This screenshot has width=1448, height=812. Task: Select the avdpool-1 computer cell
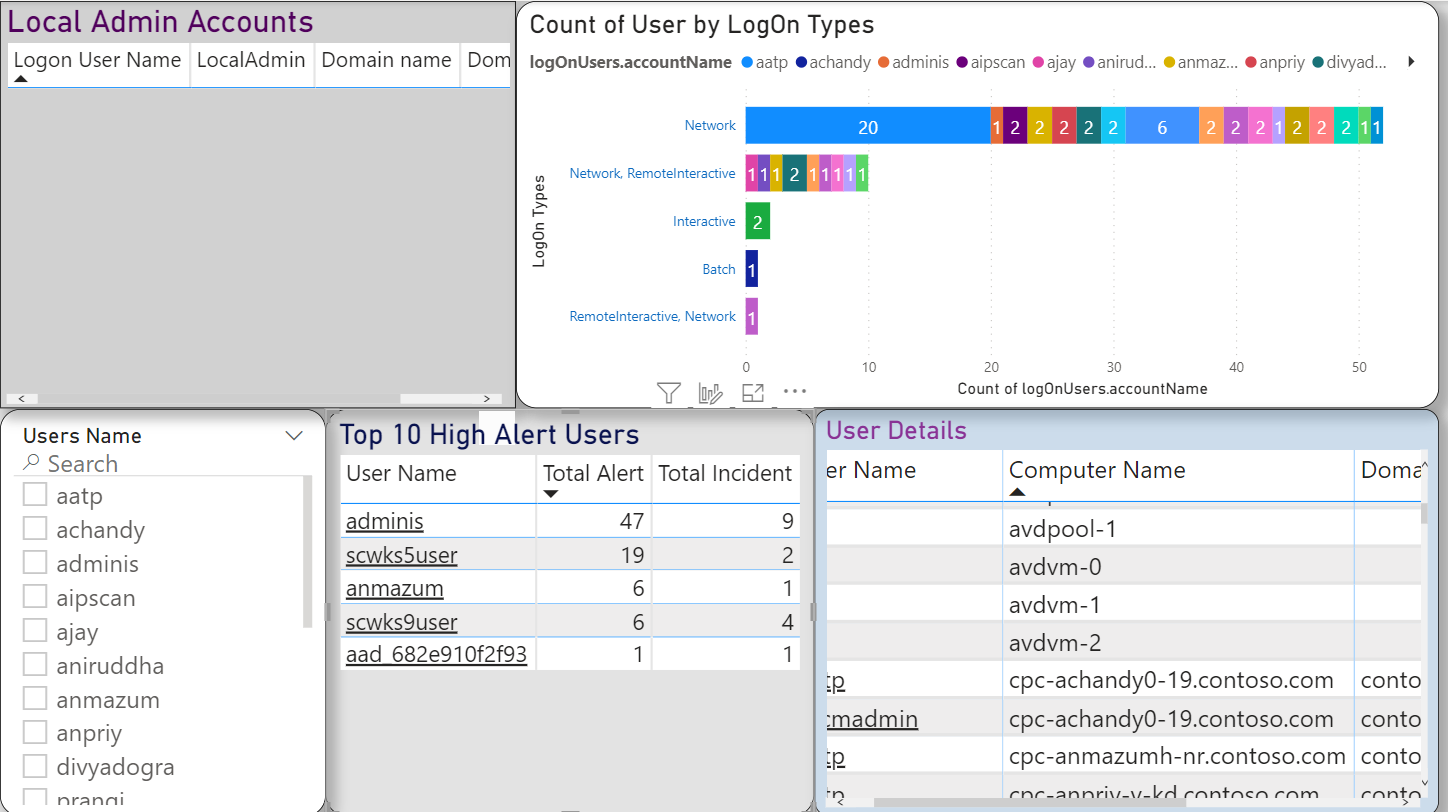pyautogui.click(x=1178, y=529)
